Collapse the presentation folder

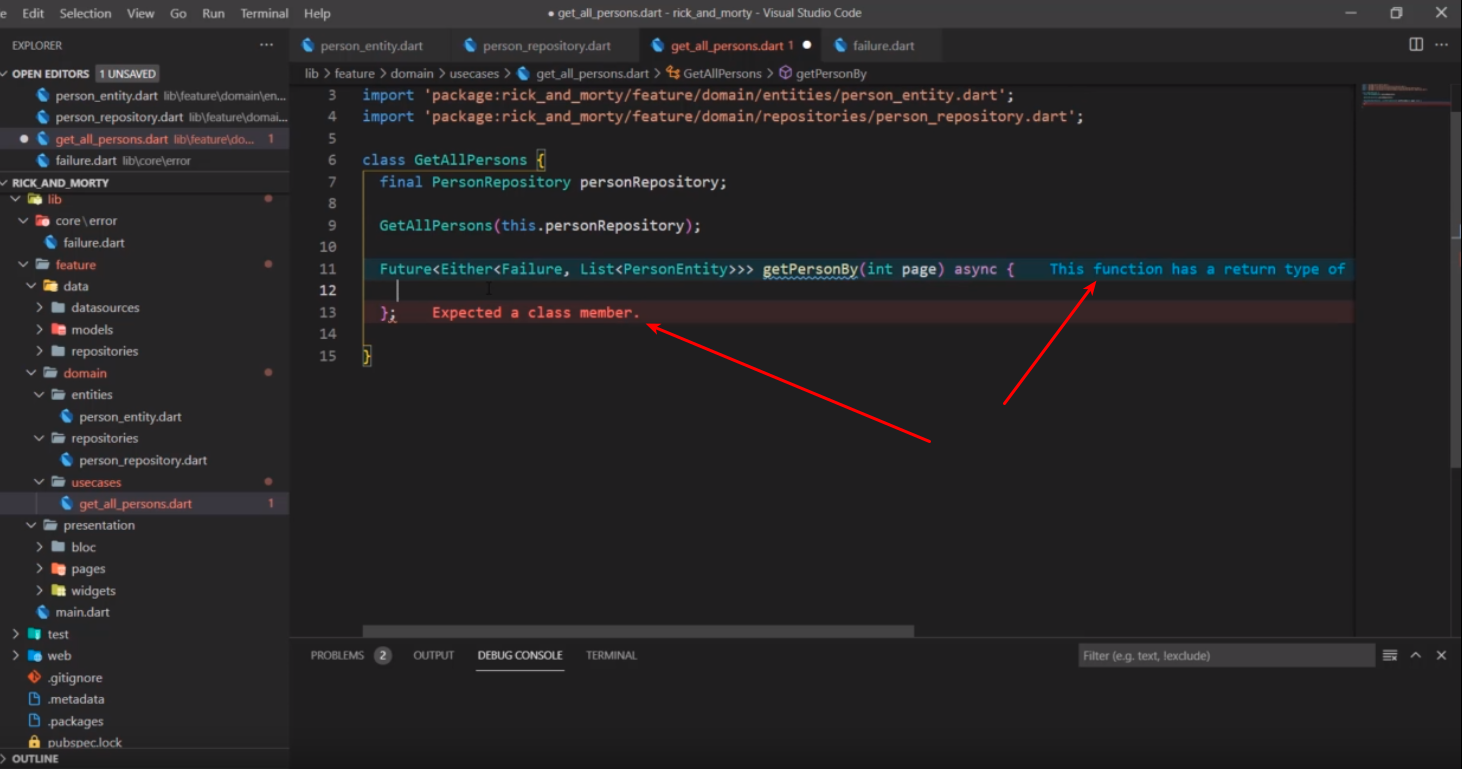(31, 525)
